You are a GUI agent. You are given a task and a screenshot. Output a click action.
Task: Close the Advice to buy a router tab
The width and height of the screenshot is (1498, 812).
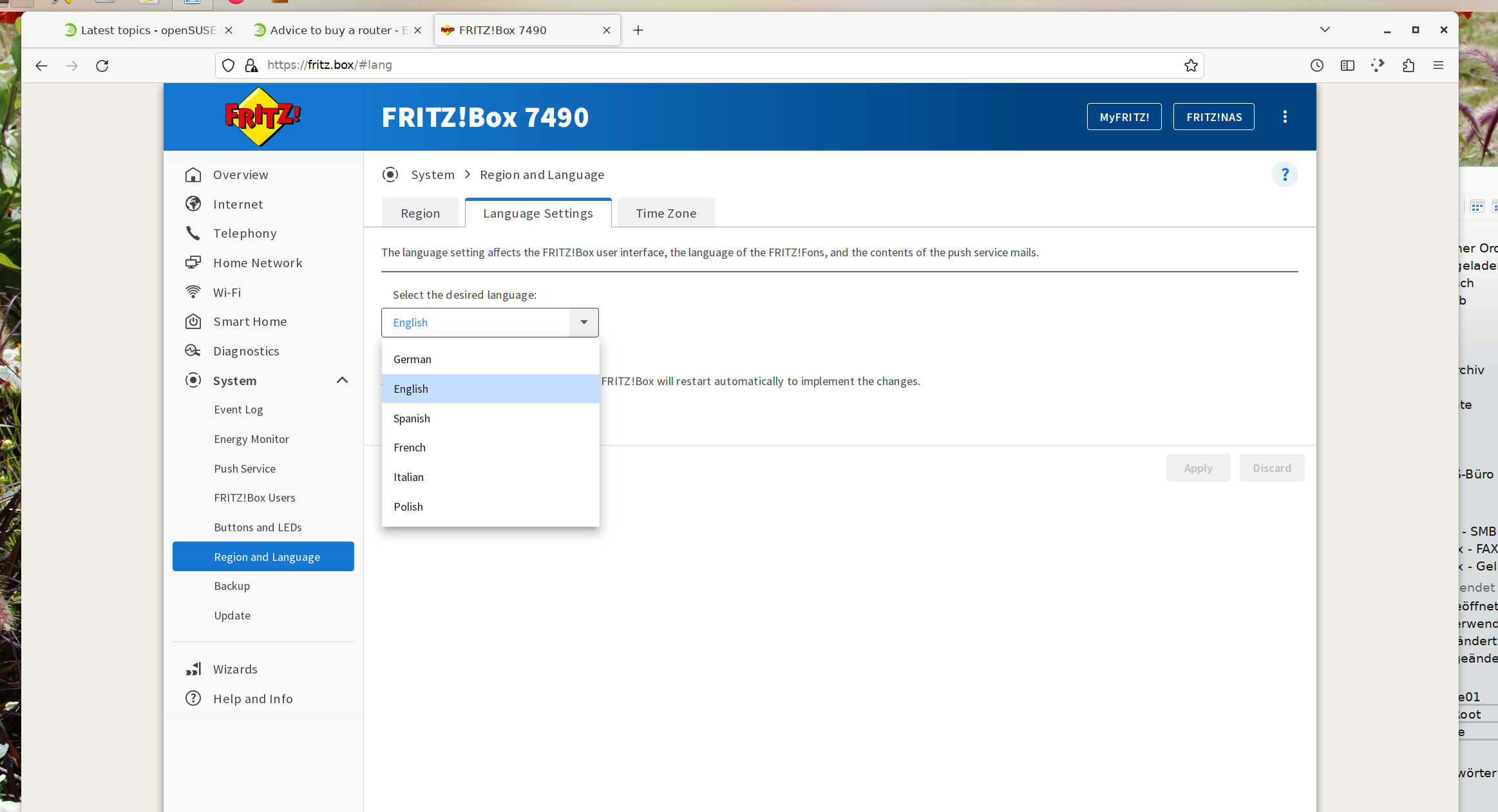click(x=417, y=30)
